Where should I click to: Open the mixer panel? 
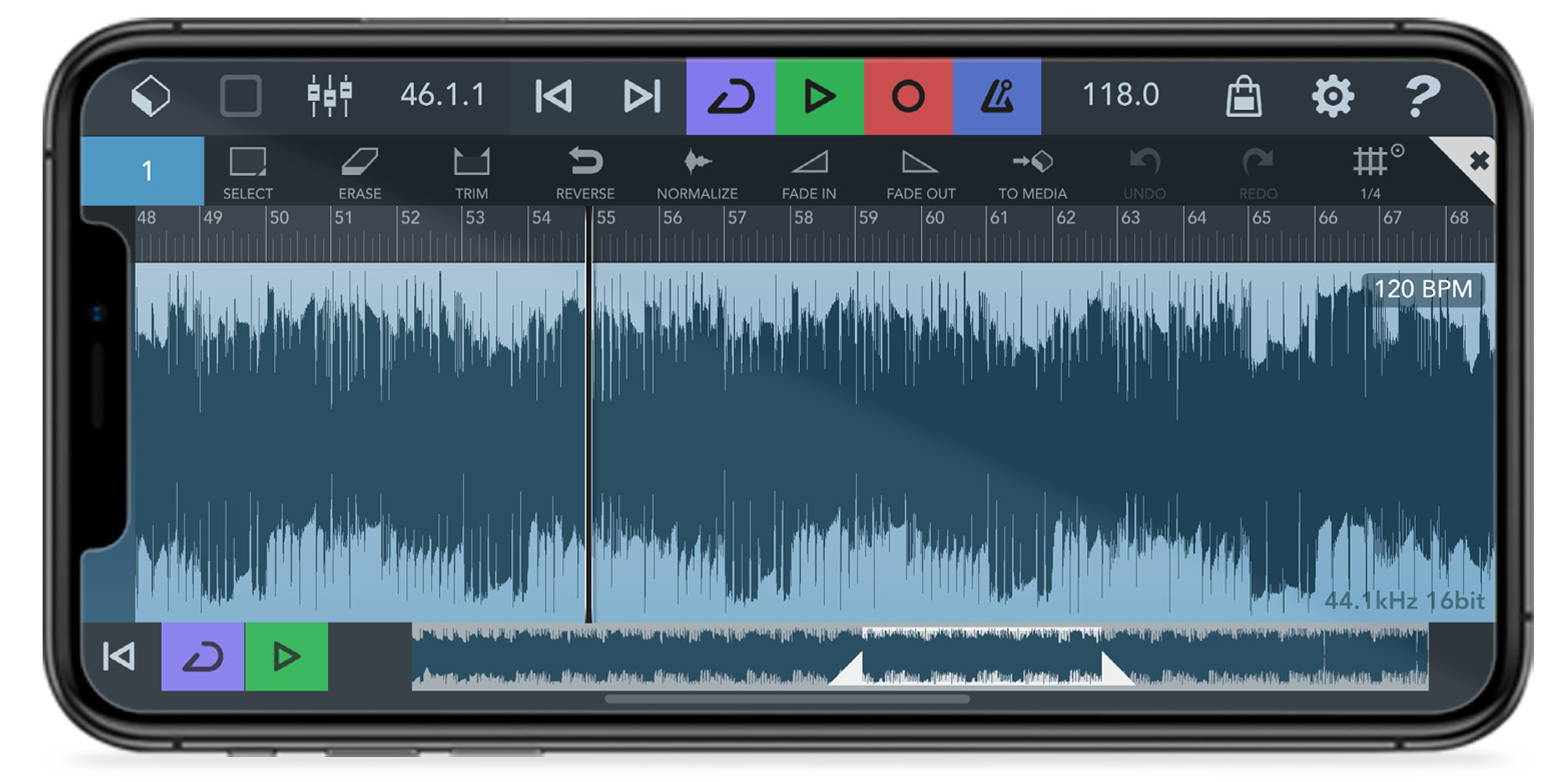point(329,95)
